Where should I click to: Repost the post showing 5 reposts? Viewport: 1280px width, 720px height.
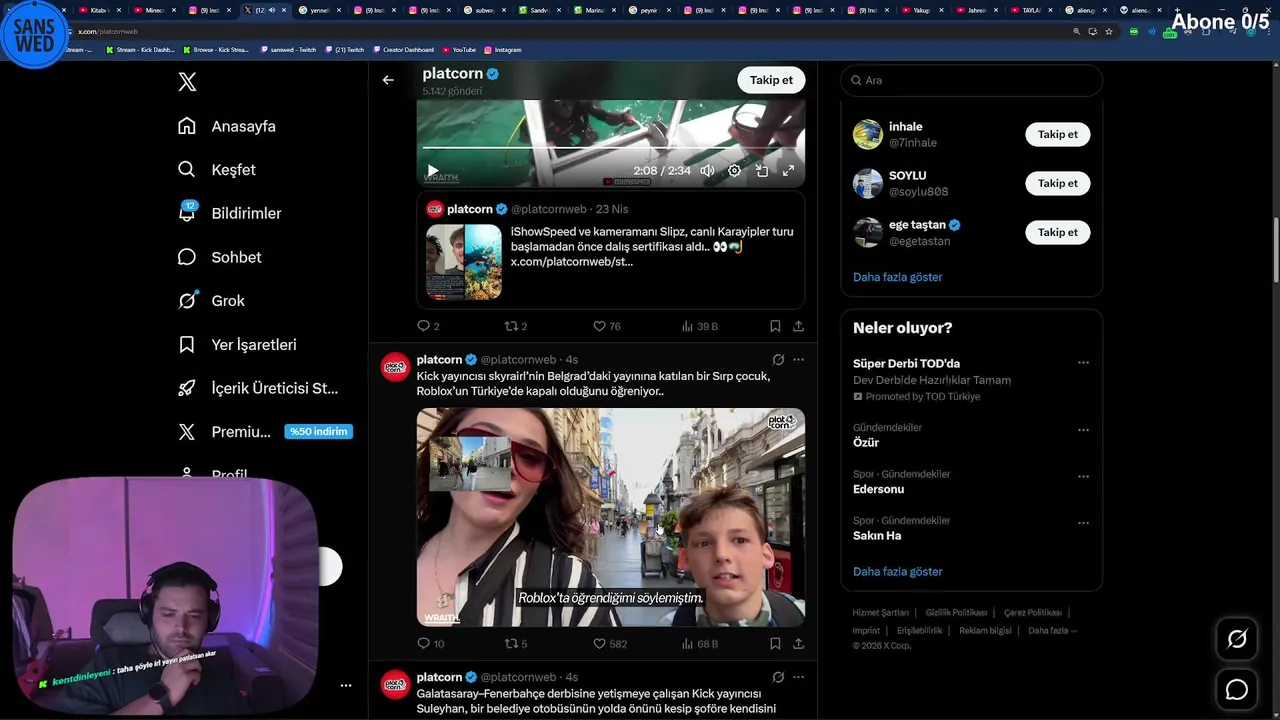coord(516,644)
